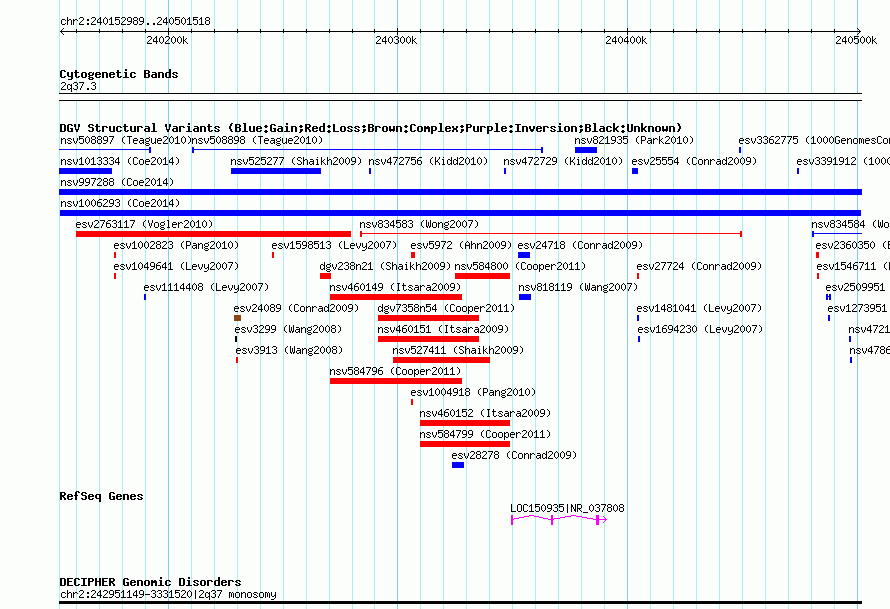This screenshot has width=890, height=609.
Task: Select the nsv525277 (Shaikh2009) blue bar
Action: tap(276, 171)
